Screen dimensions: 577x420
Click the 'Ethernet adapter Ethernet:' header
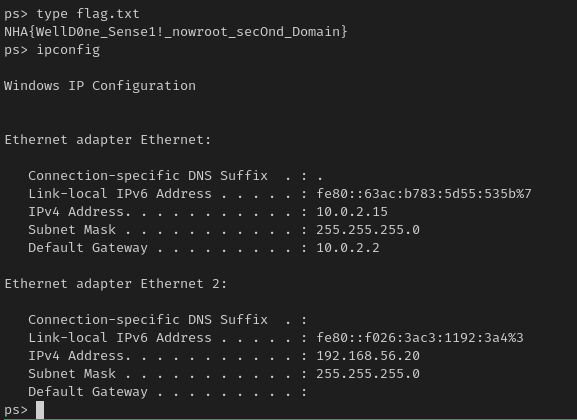tap(108, 140)
